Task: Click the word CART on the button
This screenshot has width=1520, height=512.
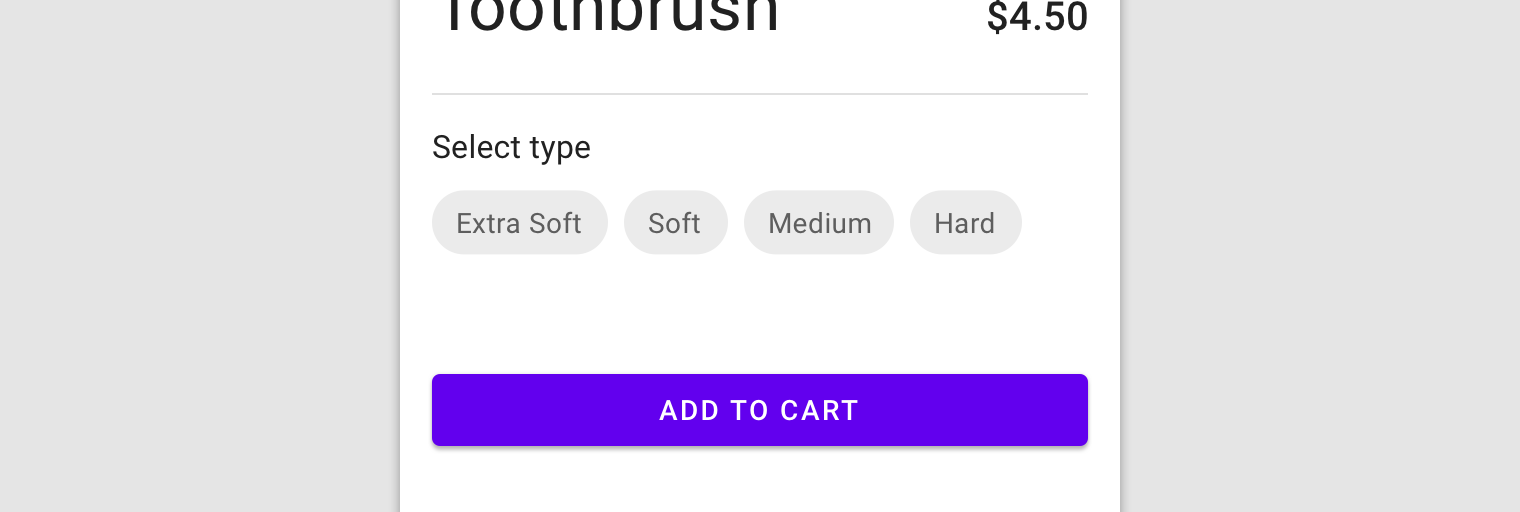Action: point(820,411)
